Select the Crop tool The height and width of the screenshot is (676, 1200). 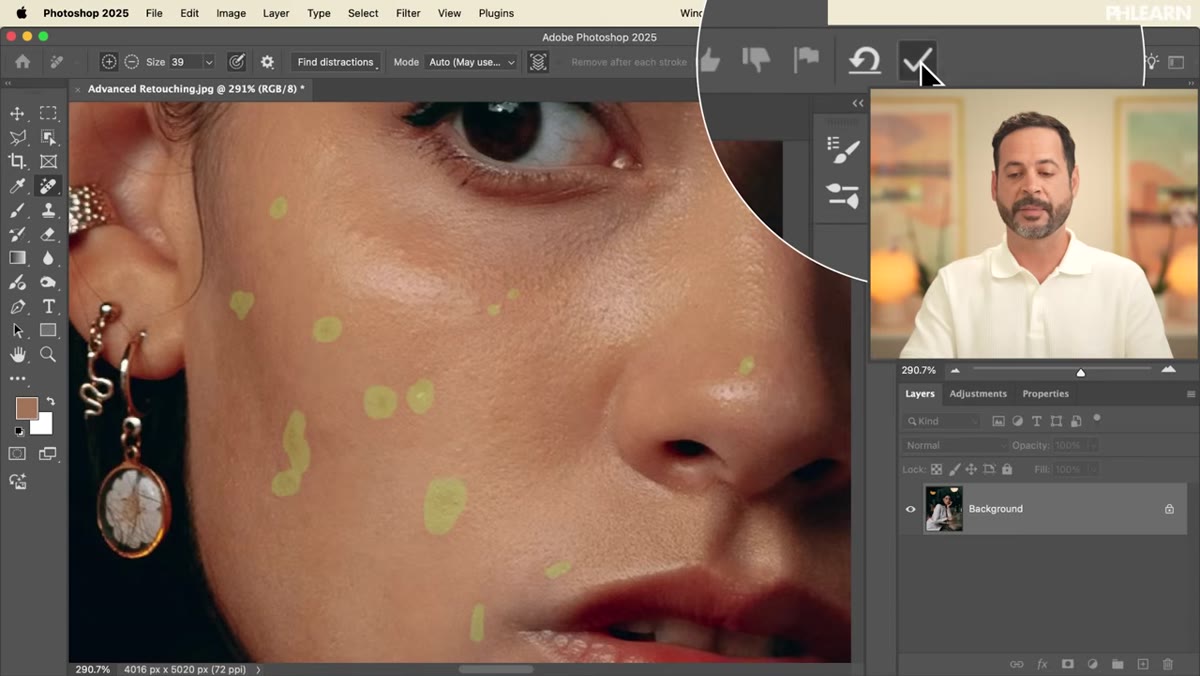tap(17, 161)
